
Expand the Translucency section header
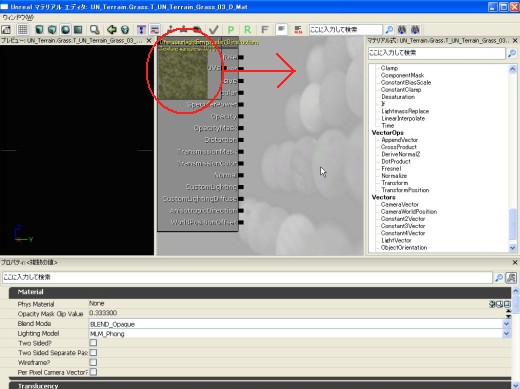coord(260,386)
